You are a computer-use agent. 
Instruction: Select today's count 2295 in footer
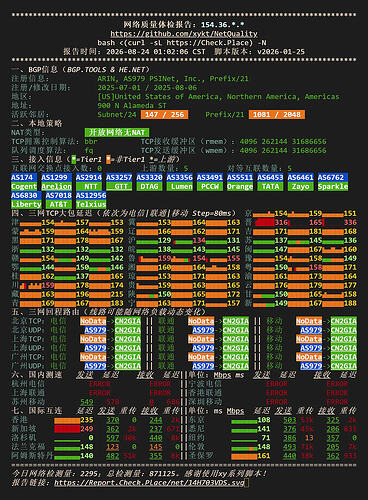[89, 473]
